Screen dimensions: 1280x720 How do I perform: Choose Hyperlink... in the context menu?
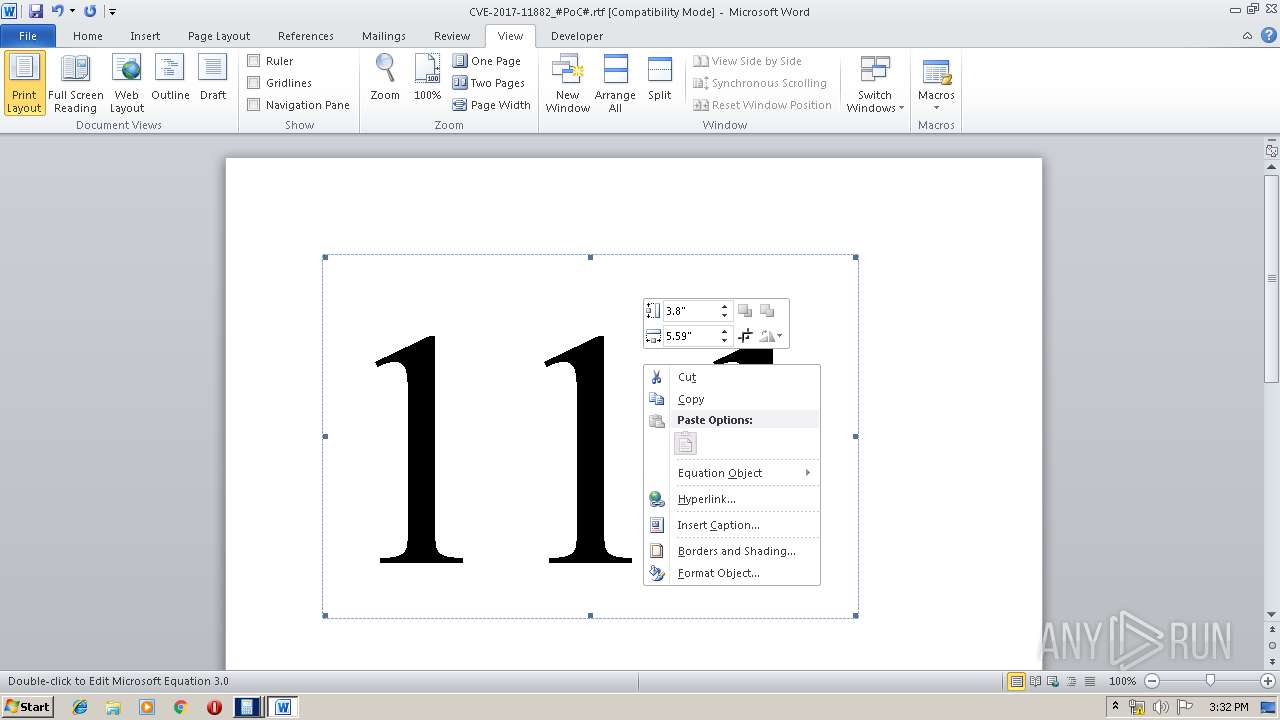(x=732, y=499)
